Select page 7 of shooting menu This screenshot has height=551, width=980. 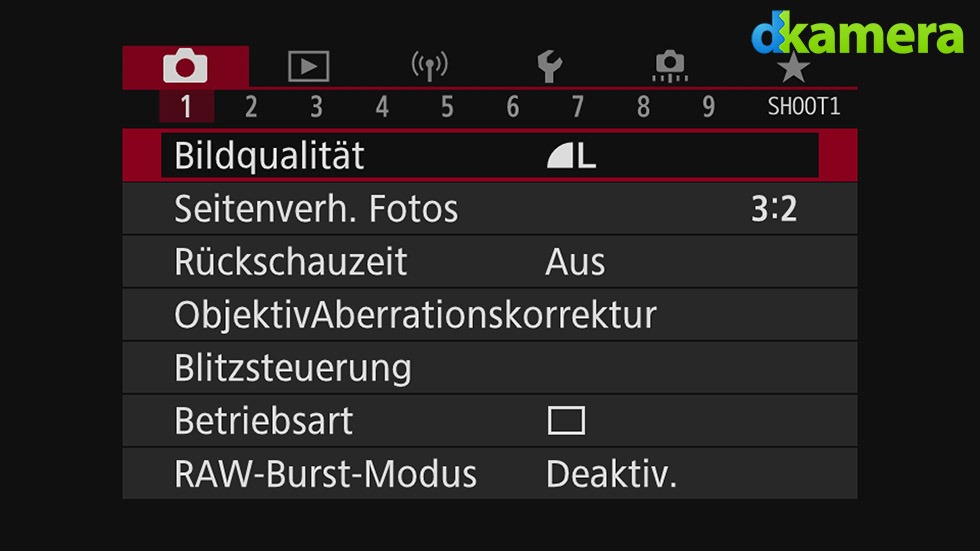coord(578,107)
